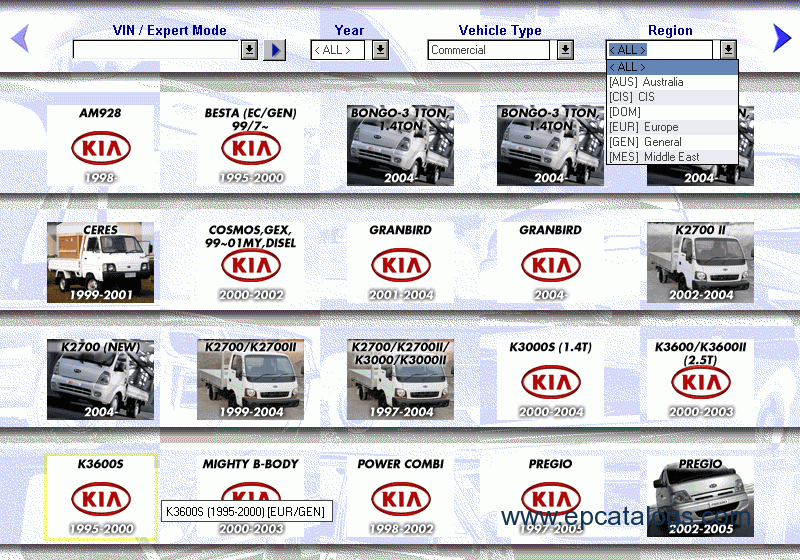Open the GRANBIRD 2001-2004 tile
800x560 pixels.
click(x=401, y=262)
